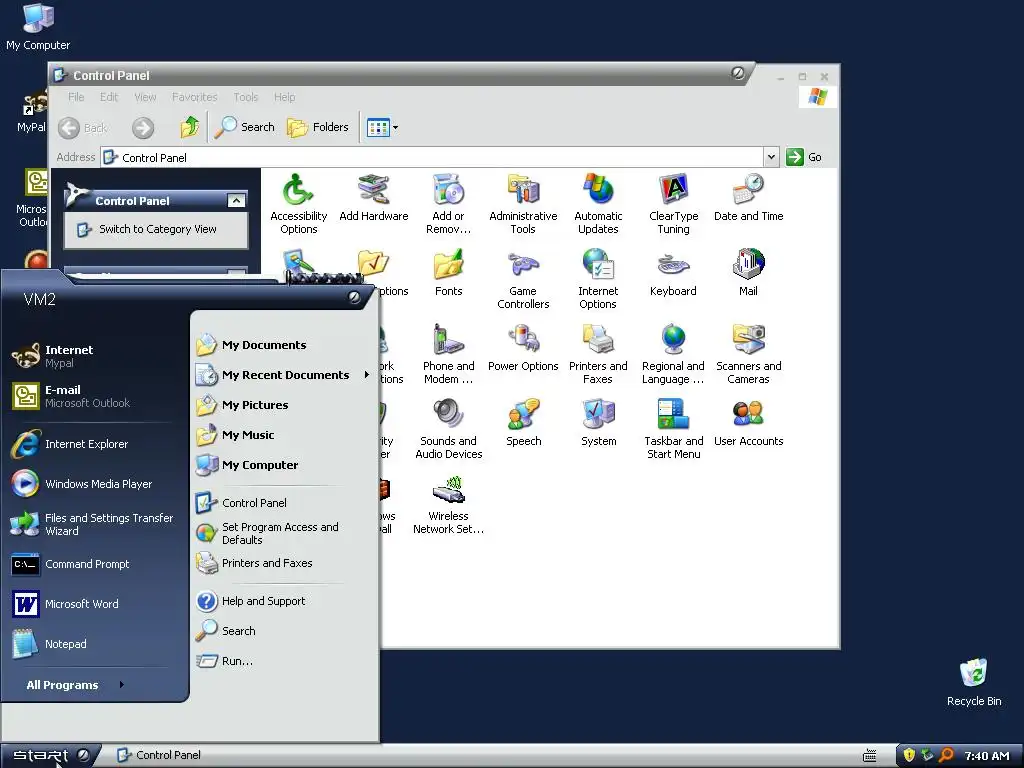Open Recycle Bin desktop icon
This screenshot has width=1024, height=768.
point(974,682)
